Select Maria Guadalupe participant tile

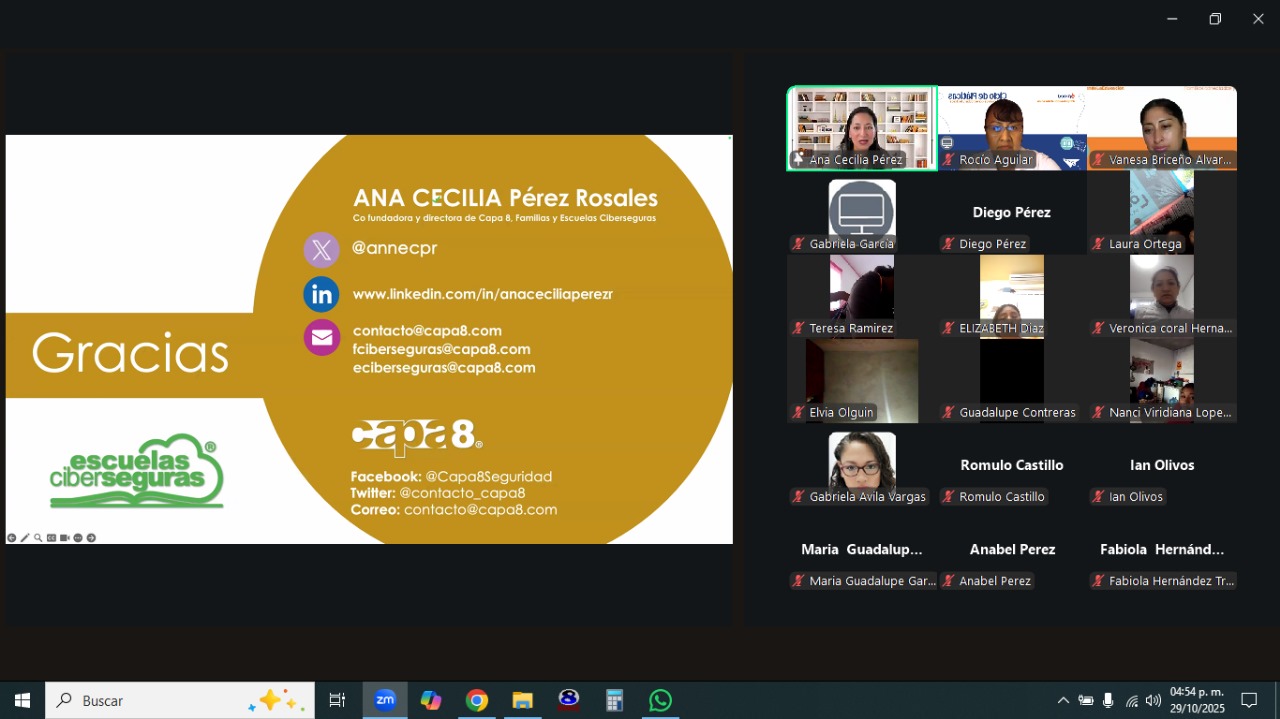pos(862,550)
